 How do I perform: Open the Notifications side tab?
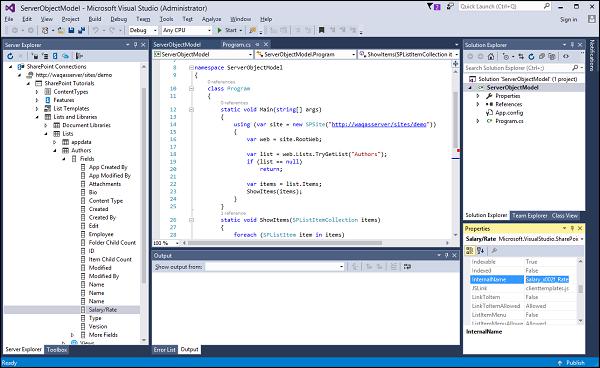[592, 55]
